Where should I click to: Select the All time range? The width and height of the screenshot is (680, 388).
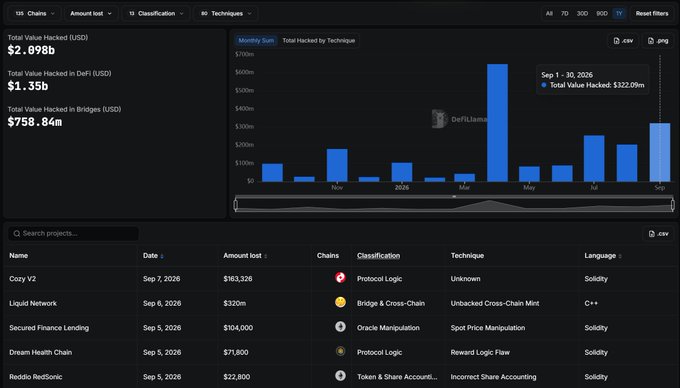549,13
